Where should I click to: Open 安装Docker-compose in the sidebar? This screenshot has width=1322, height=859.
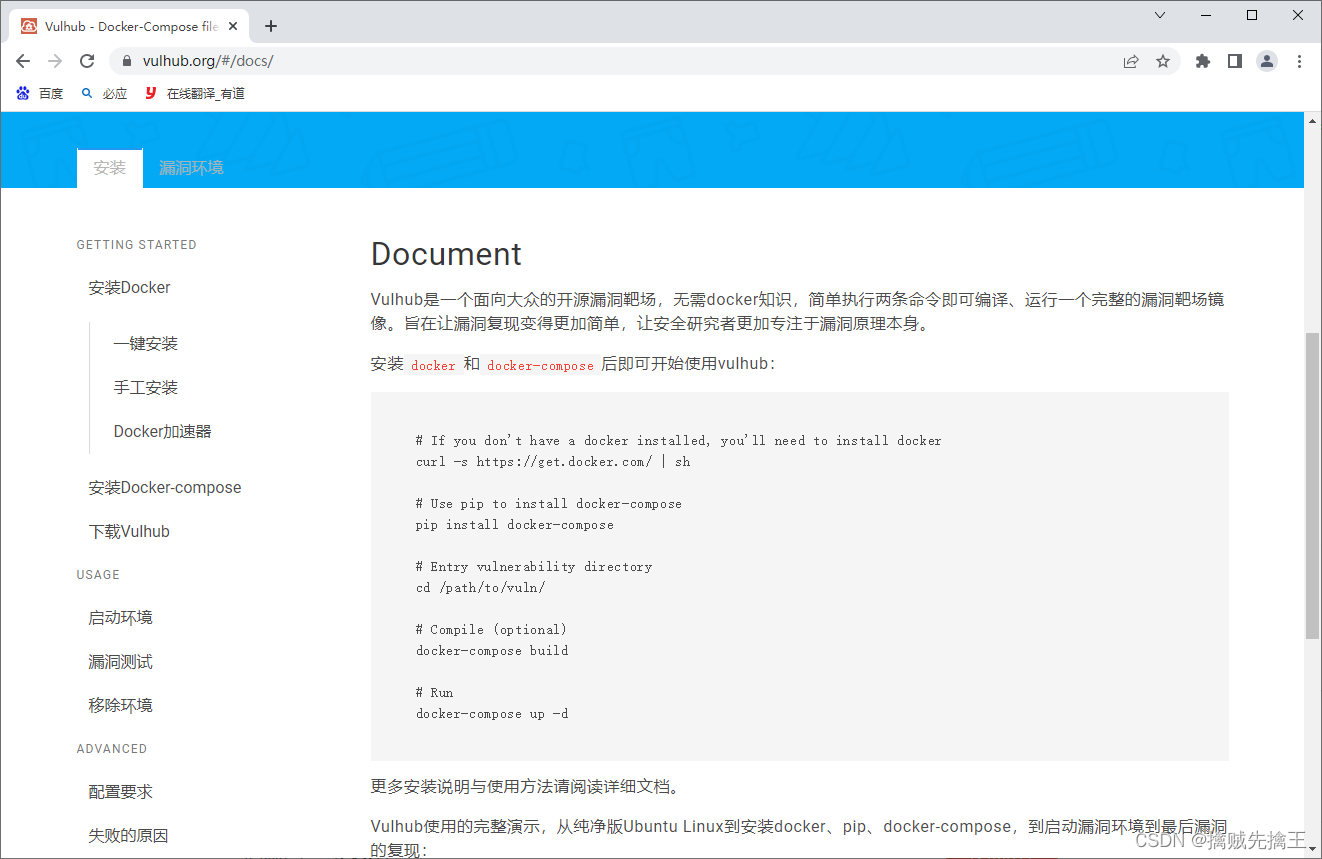click(165, 488)
